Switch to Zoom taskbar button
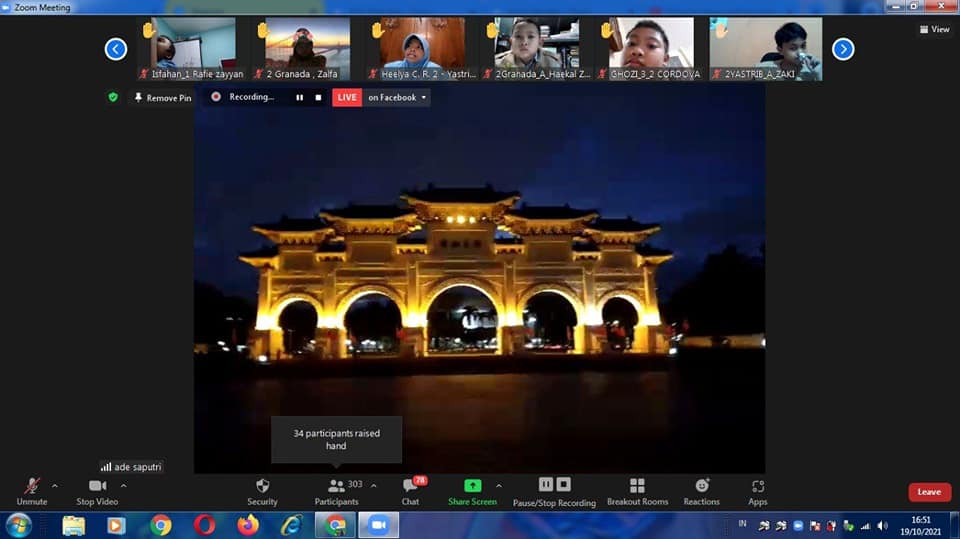Screen dimensions: 960x539 pyautogui.click(x=378, y=526)
